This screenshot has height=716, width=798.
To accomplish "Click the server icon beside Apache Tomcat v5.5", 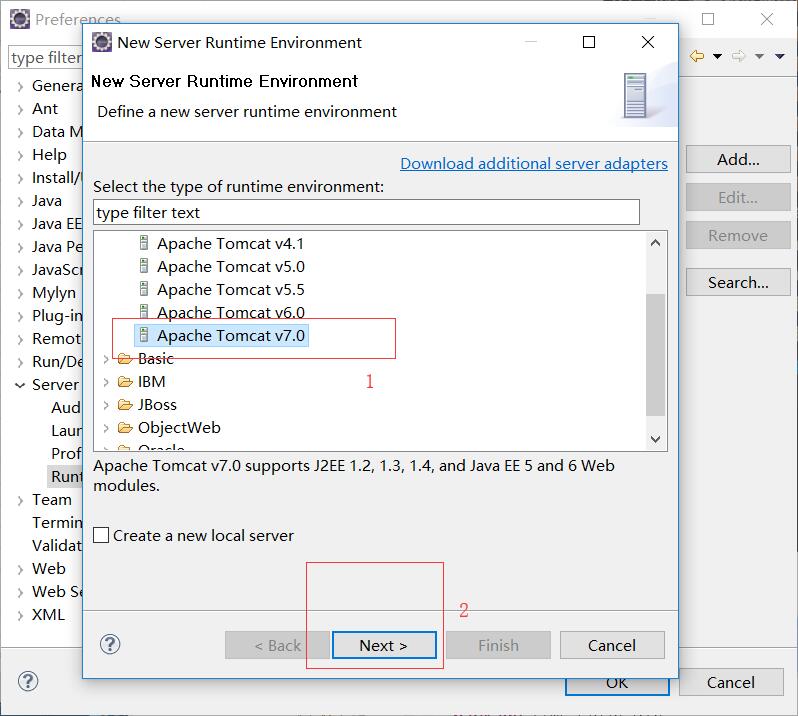I will [x=144, y=289].
